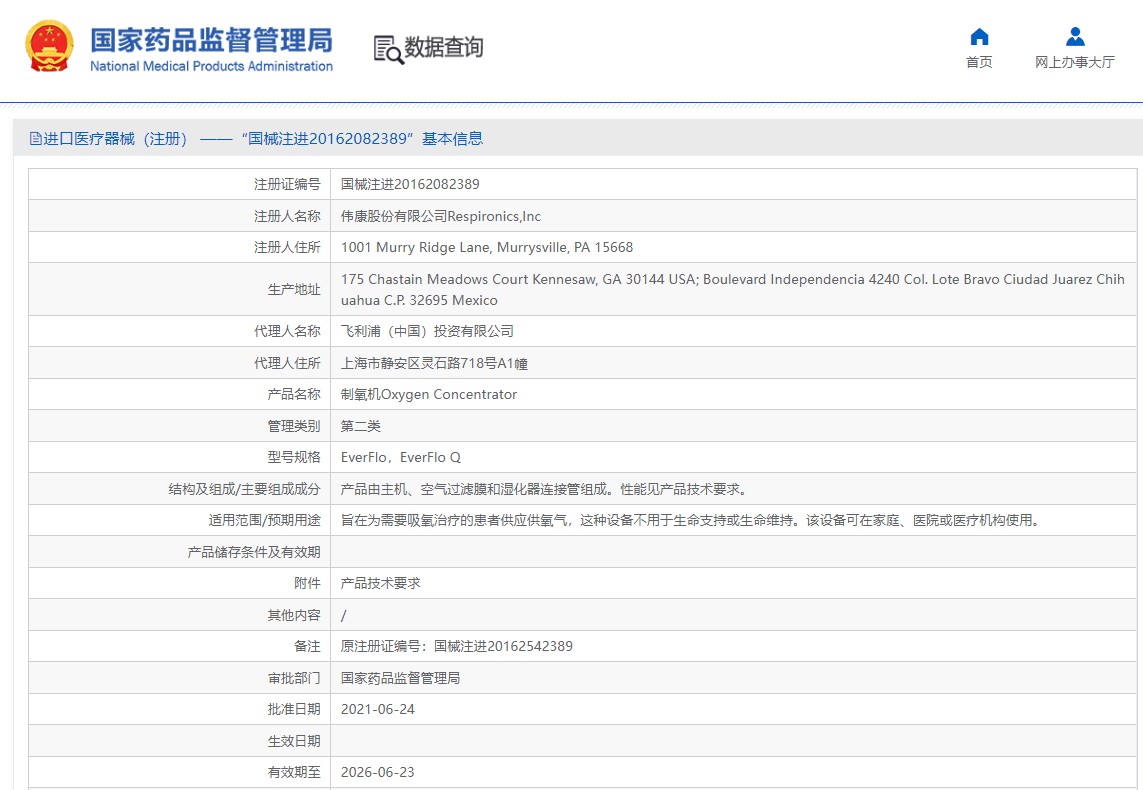Click registration number 国械注进20162082389 in table
Viewport: 1143px width, 790px height.
tap(410, 184)
